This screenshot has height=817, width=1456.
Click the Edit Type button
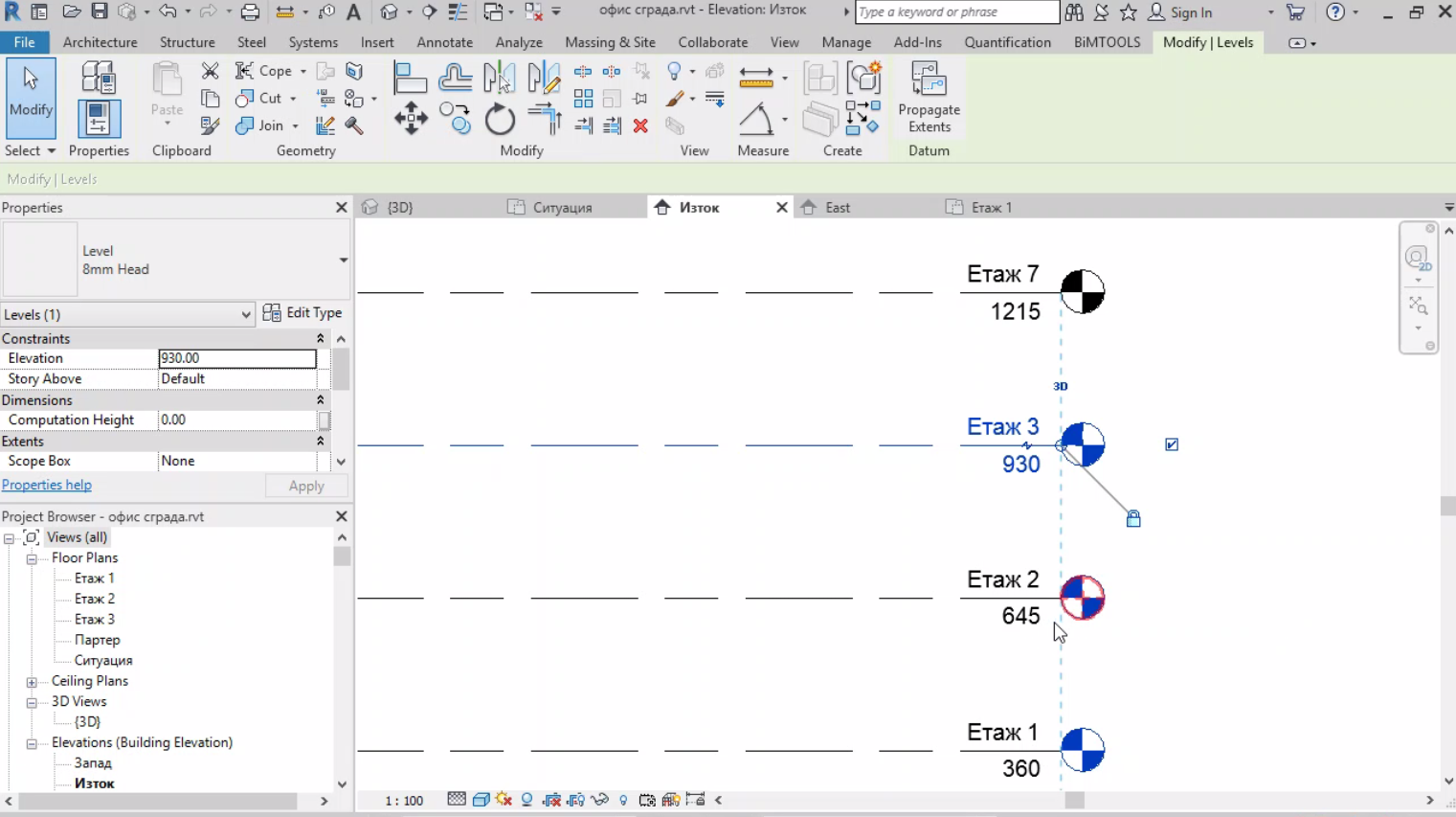[x=303, y=313]
